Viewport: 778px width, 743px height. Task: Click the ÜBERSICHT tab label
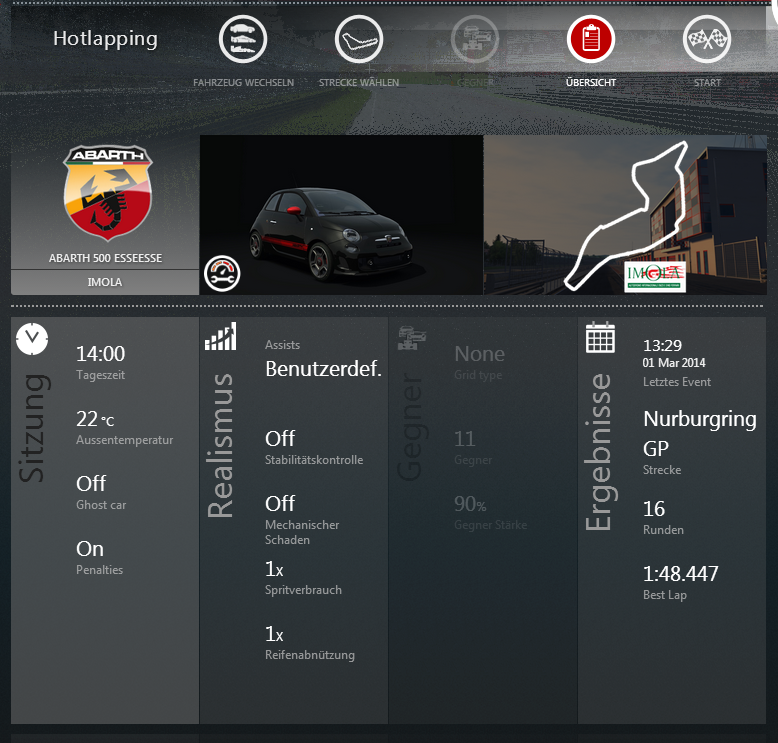(591, 82)
